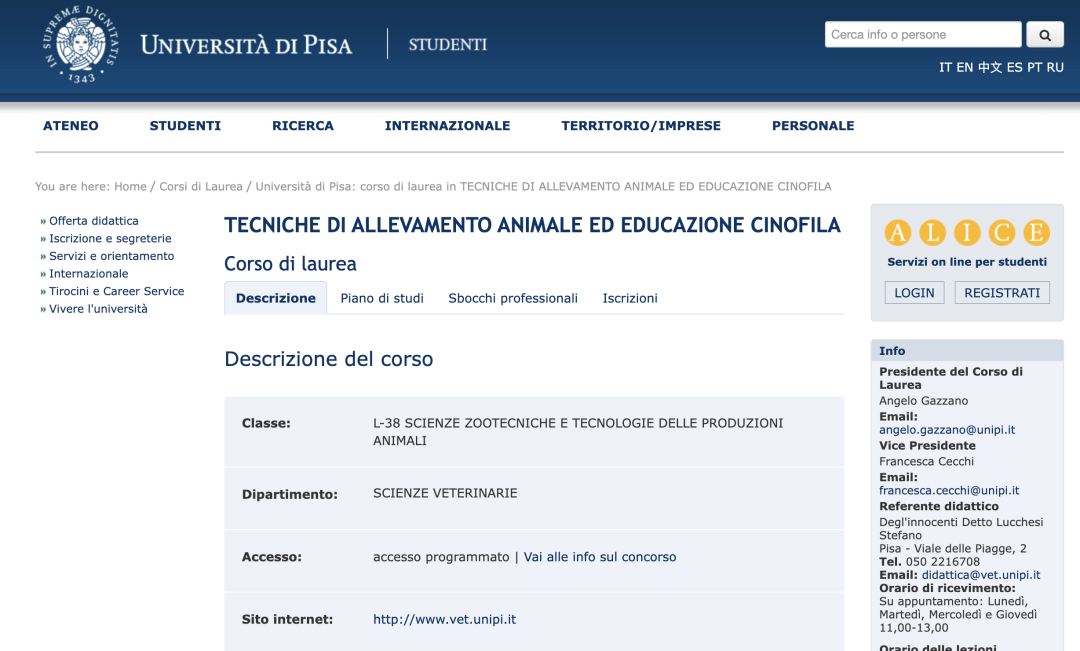Click the name Angelo Gazzano
This screenshot has width=1080, height=651.
coord(923,401)
